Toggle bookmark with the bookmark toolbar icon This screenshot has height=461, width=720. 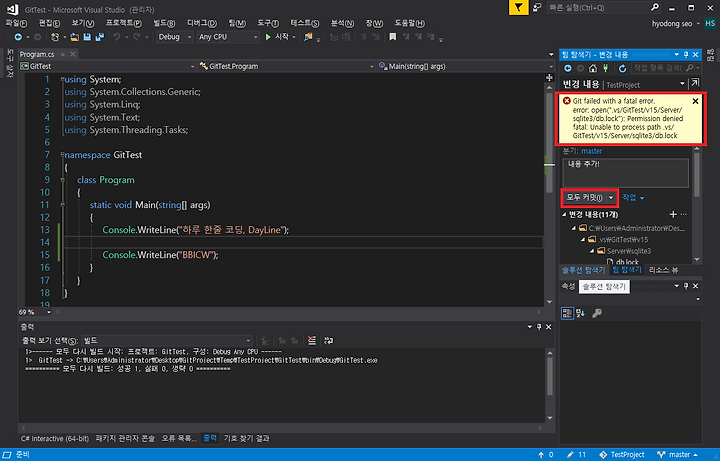[x=393, y=37]
